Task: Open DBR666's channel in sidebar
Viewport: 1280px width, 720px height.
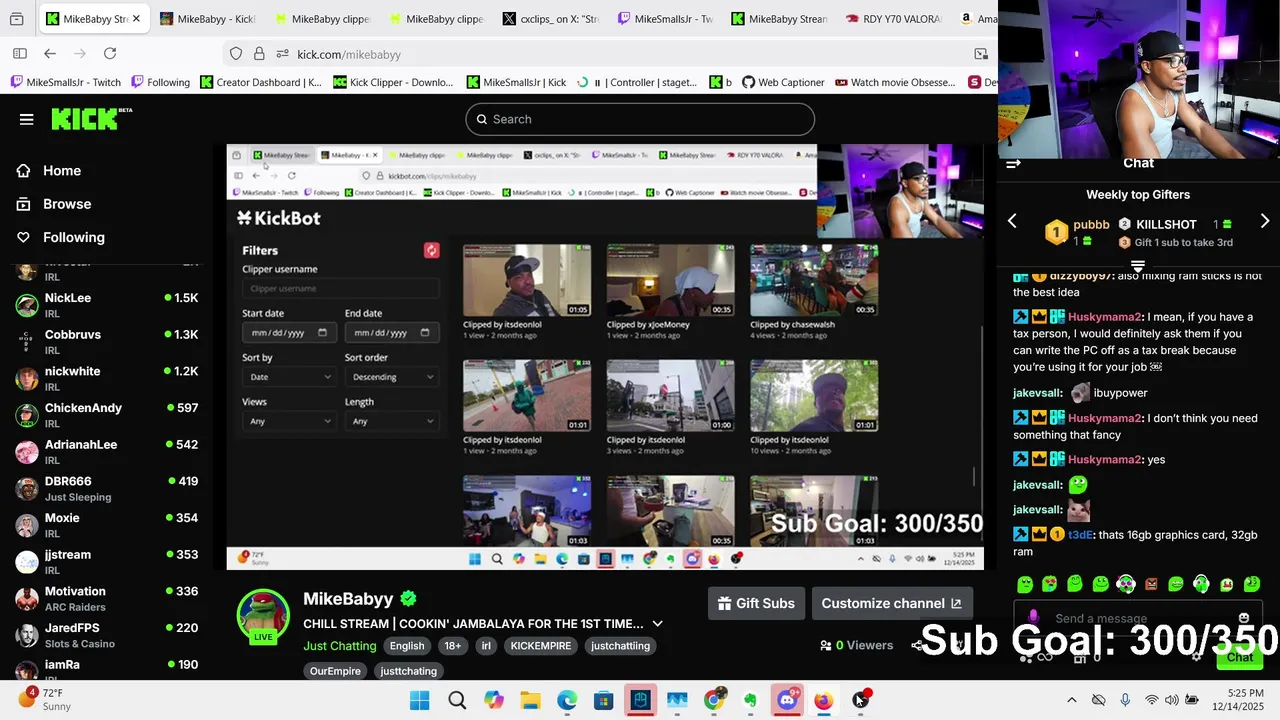Action: (x=106, y=488)
